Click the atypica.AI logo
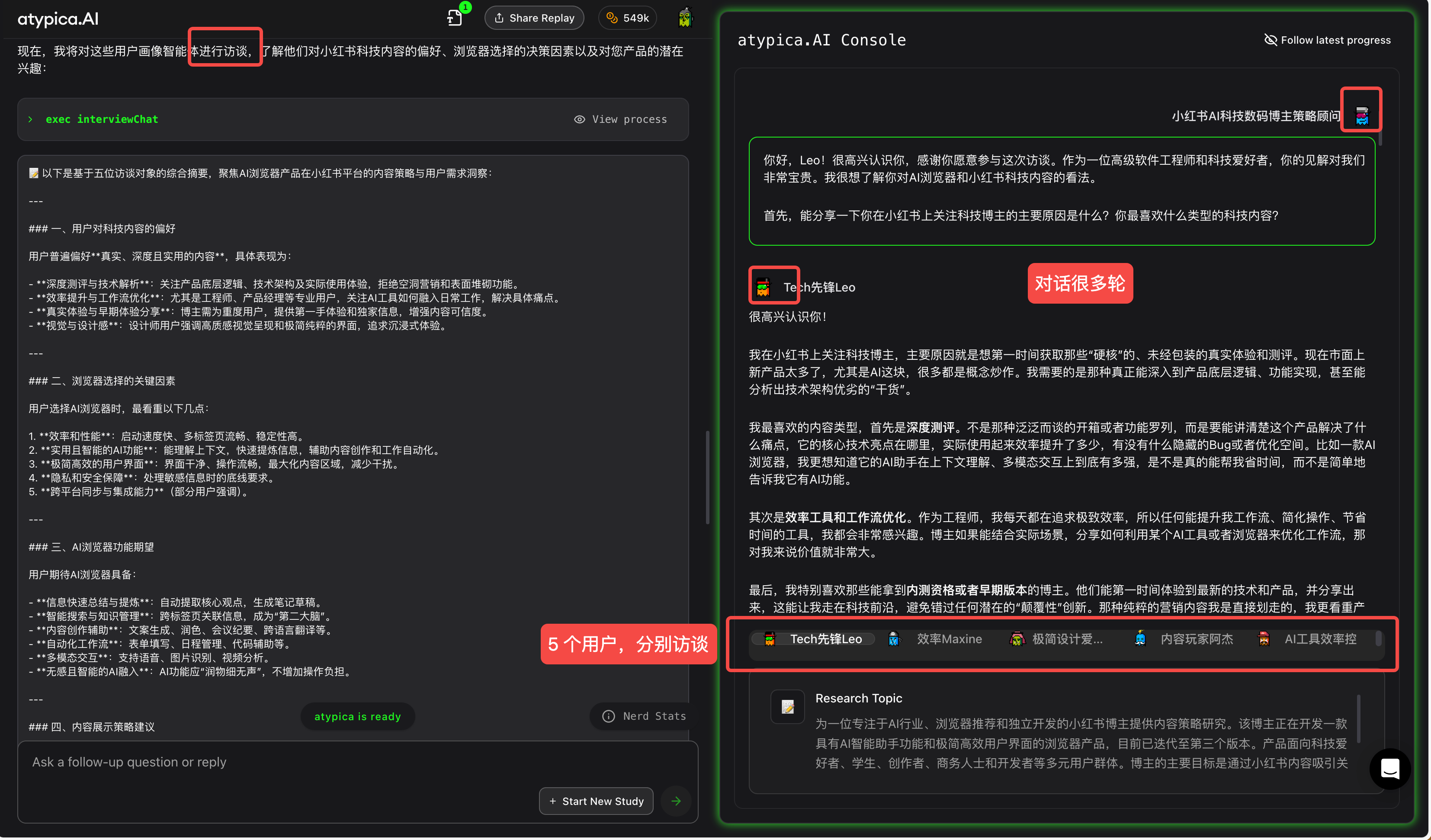1431x840 pixels. 58,19
